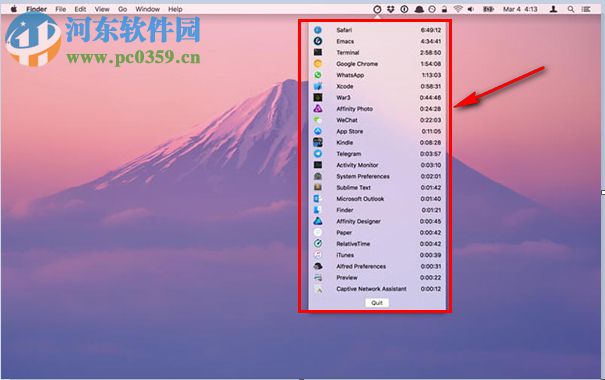Image resolution: width=605 pixels, height=380 pixels.
Task: Click Safari's time 6:49:12
Action: click(x=431, y=30)
